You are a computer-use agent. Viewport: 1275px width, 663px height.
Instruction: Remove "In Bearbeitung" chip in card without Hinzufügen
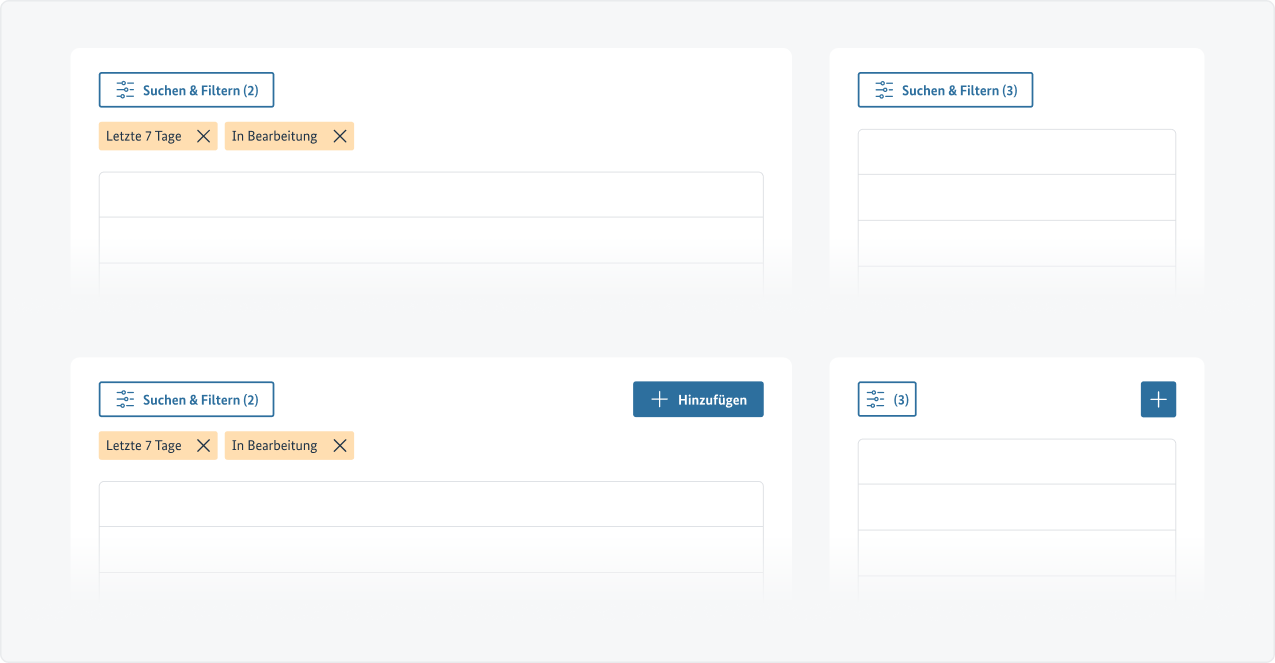coord(340,136)
